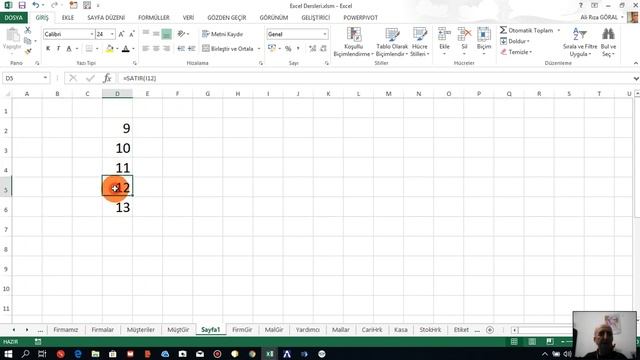The width and height of the screenshot is (640, 360).
Task: Click the Cut scissors icon
Action: pos(28,31)
